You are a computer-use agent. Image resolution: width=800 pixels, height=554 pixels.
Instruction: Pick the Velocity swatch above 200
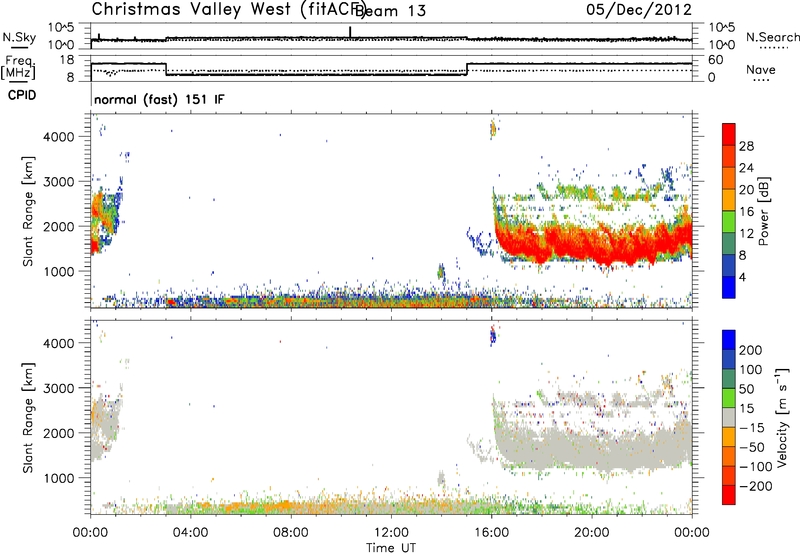(x=729, y=340)
